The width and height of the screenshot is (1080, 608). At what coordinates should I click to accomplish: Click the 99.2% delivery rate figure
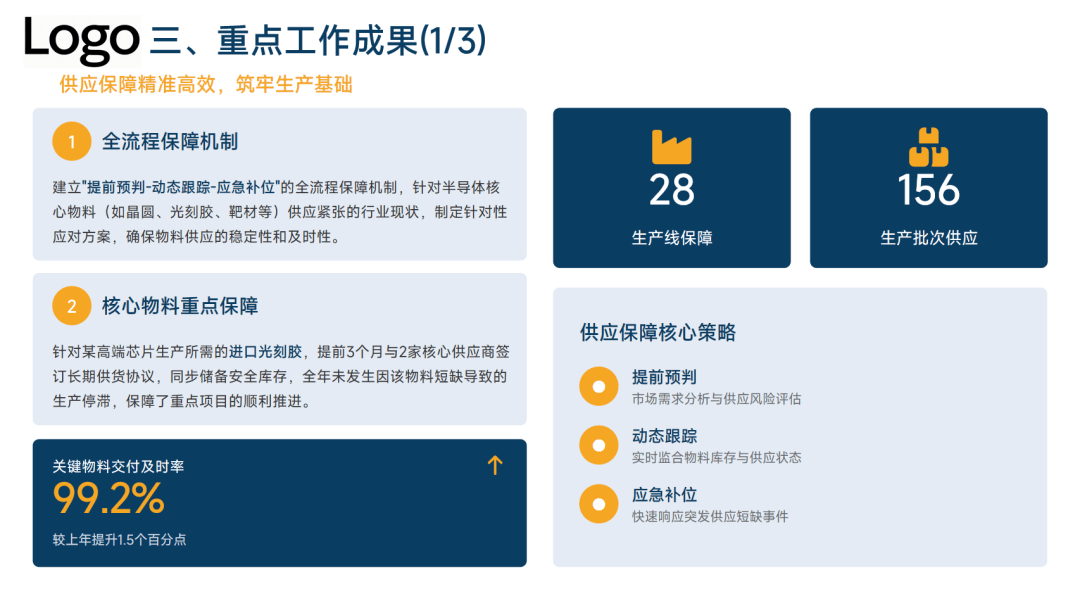108,499
